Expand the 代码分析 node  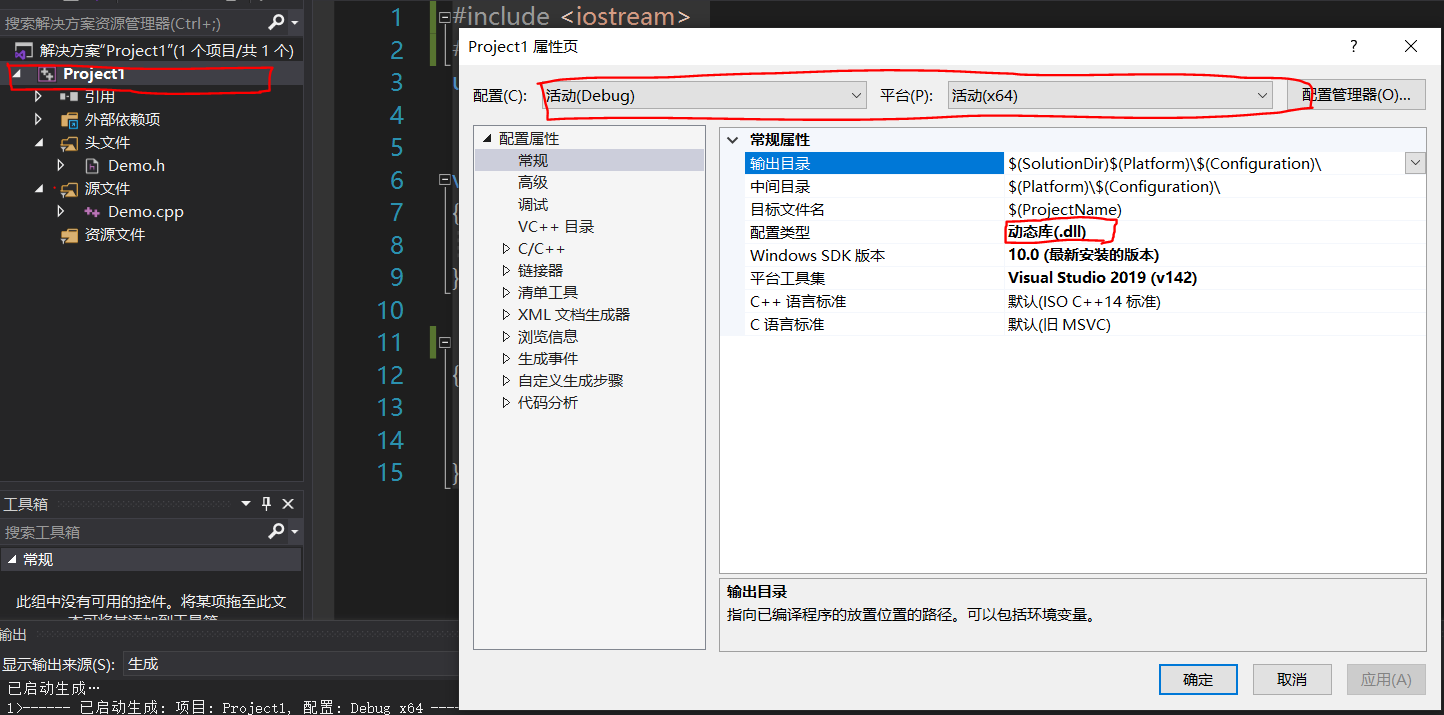[506, 403]
